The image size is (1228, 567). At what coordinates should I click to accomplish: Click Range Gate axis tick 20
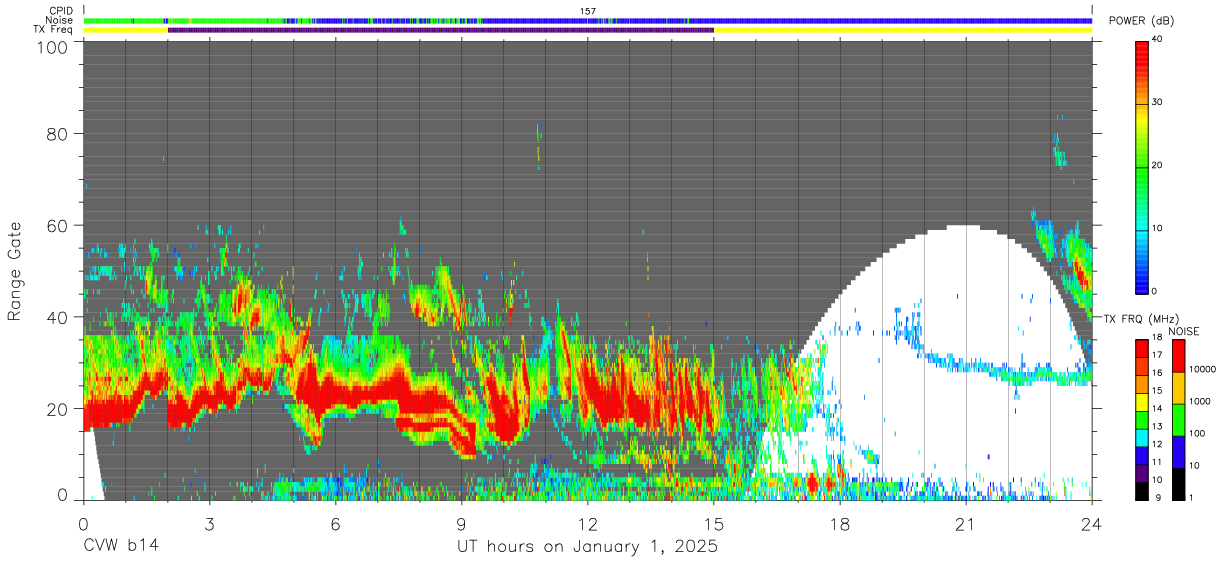point(59,409)
